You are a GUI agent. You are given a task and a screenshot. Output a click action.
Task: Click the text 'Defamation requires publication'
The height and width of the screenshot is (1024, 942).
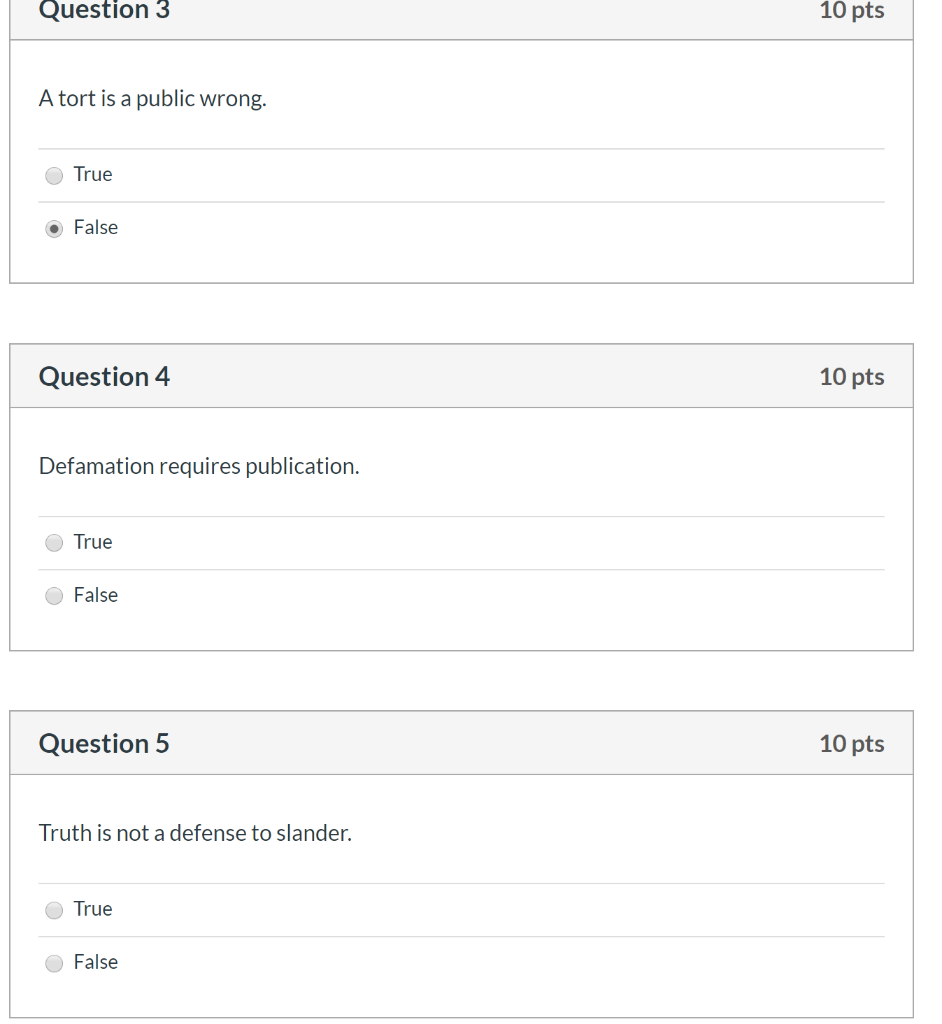198,466
